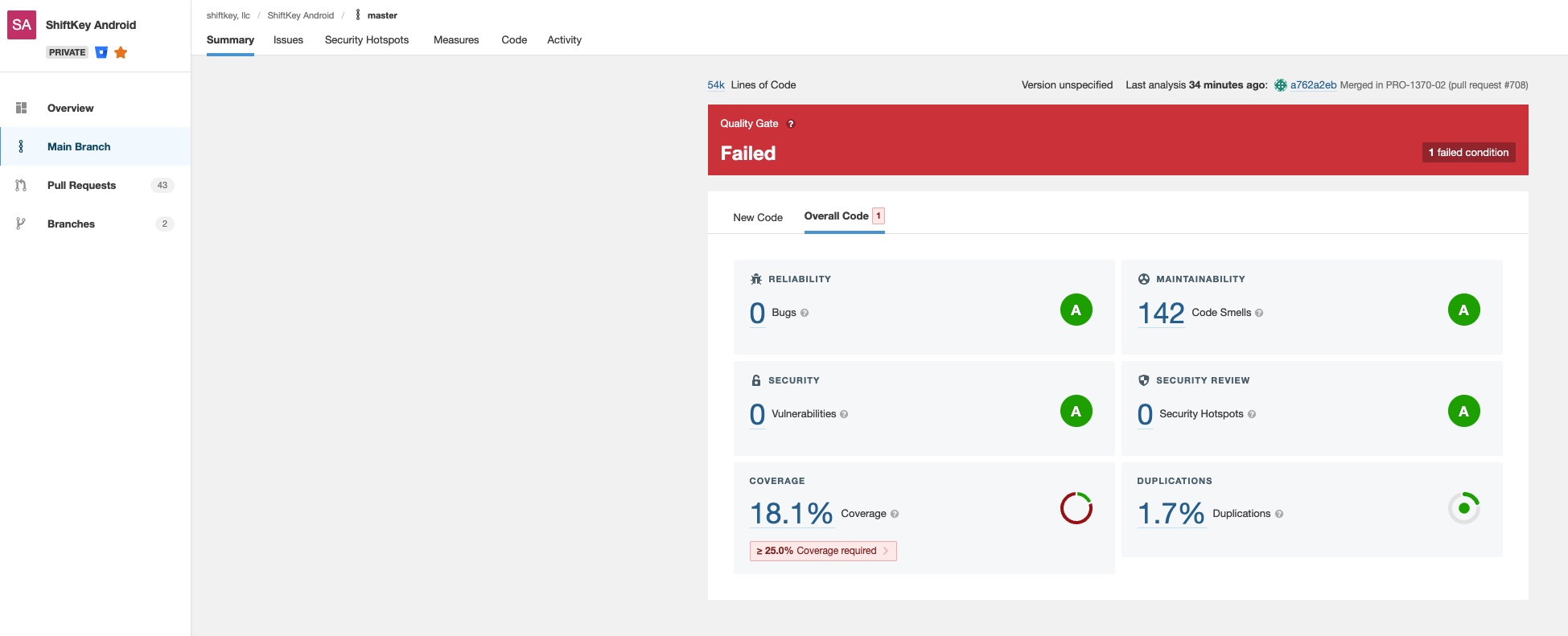Click the 43 pull requests count badge
This screenshot has width=1568, height=636.
pyautogui.click(x=163, y=185)
